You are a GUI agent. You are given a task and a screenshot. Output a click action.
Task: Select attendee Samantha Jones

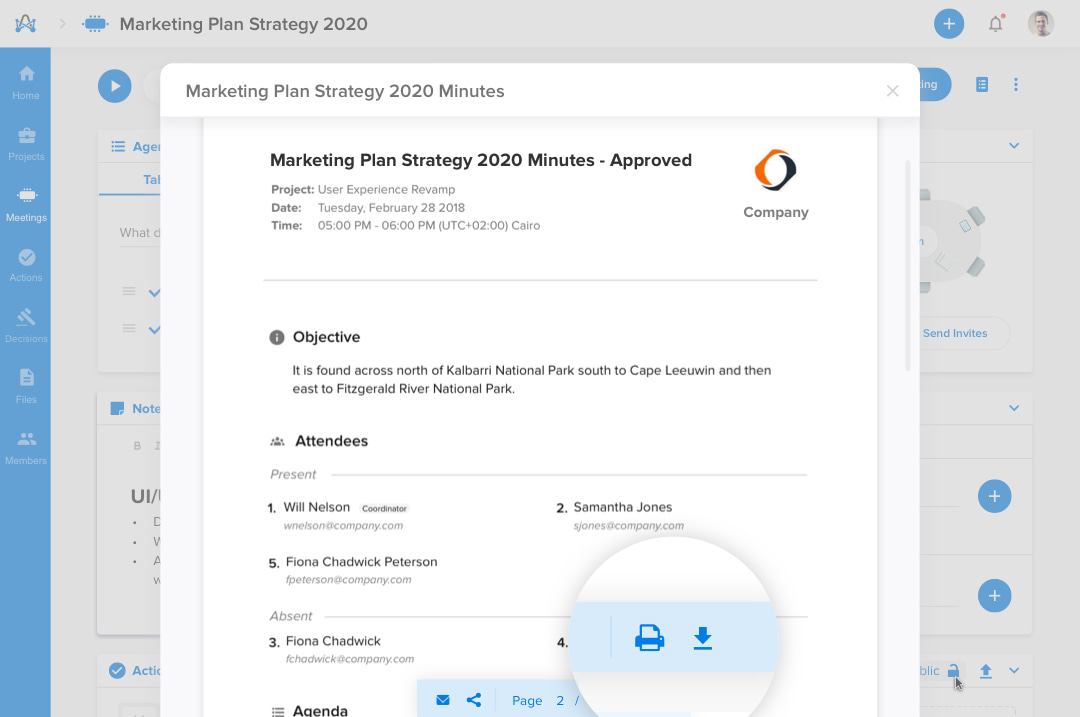623,507
